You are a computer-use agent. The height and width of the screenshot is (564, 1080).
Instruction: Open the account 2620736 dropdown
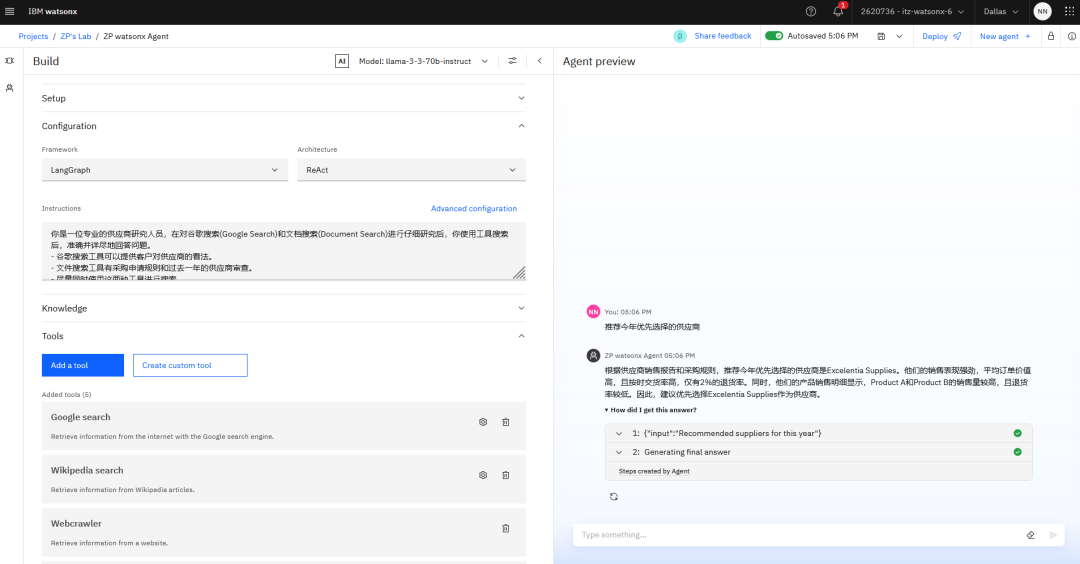click(x=912, y=12)
